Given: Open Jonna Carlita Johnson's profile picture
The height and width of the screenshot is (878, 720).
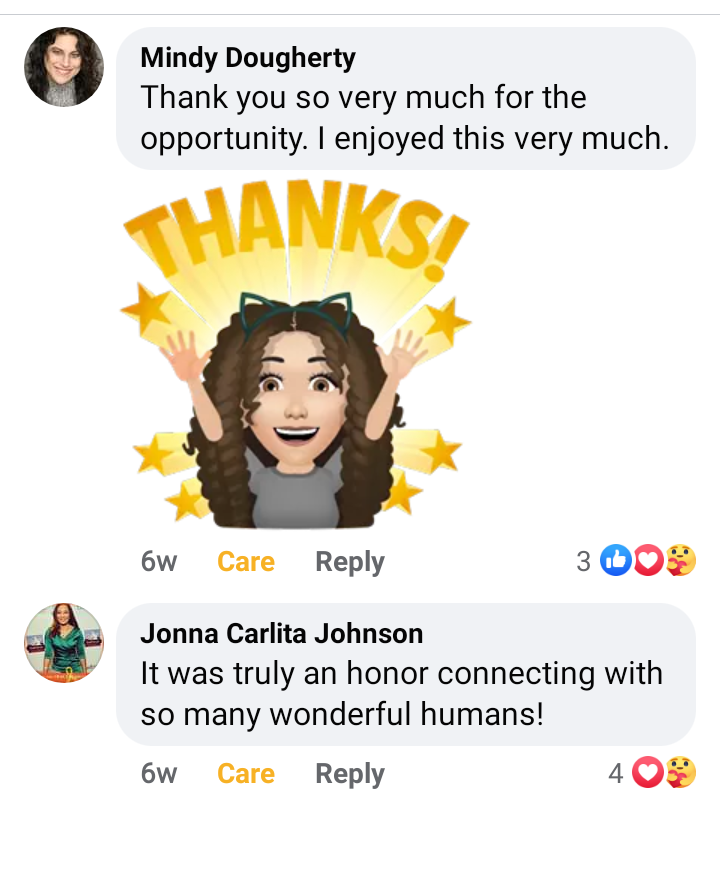Looking at the screenshot, I should (64, 643).
